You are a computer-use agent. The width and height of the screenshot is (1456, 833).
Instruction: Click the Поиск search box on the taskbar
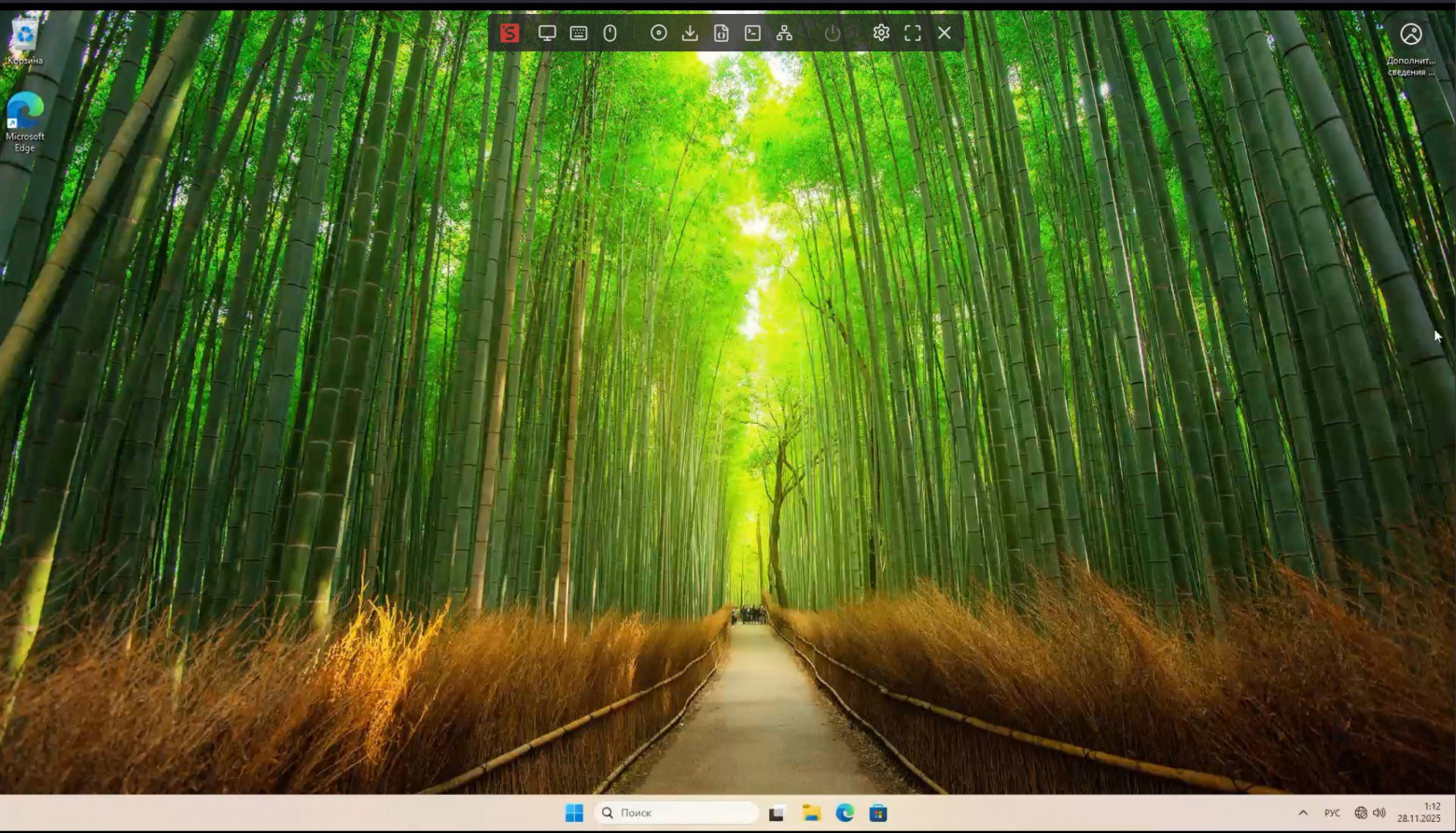coord(677,813)
